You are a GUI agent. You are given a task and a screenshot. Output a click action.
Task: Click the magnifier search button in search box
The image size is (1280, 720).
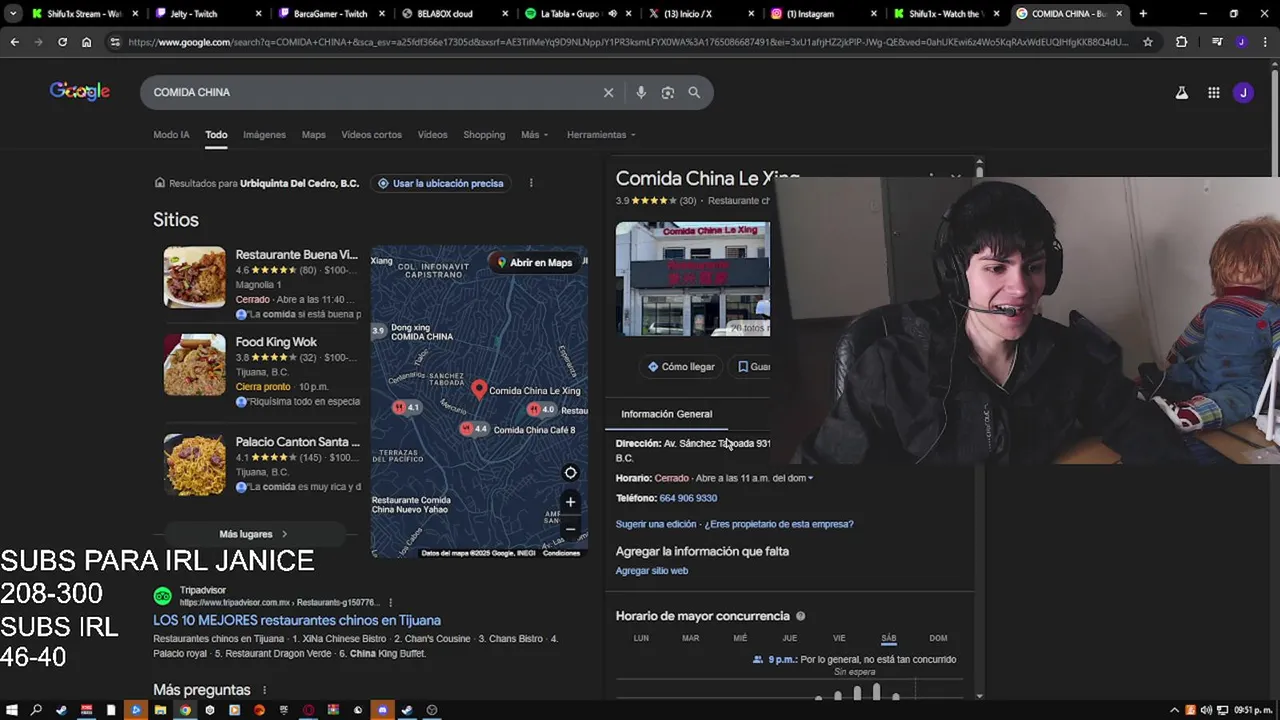[x=694, y=92]
